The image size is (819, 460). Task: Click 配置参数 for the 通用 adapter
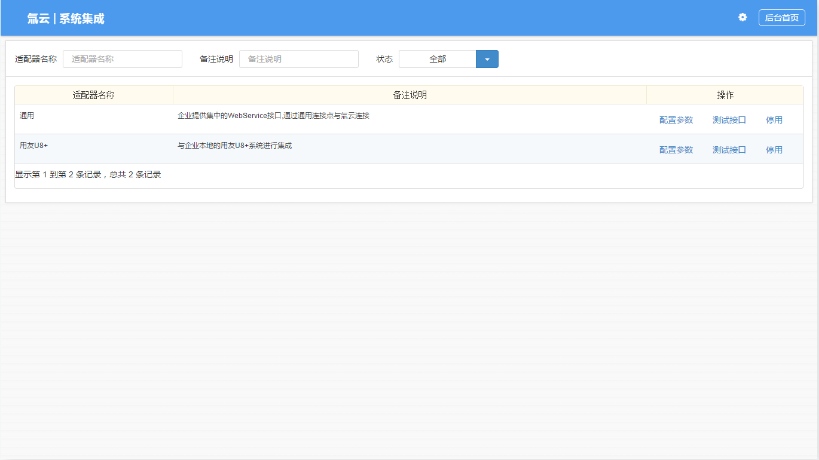tap(676, 120)
